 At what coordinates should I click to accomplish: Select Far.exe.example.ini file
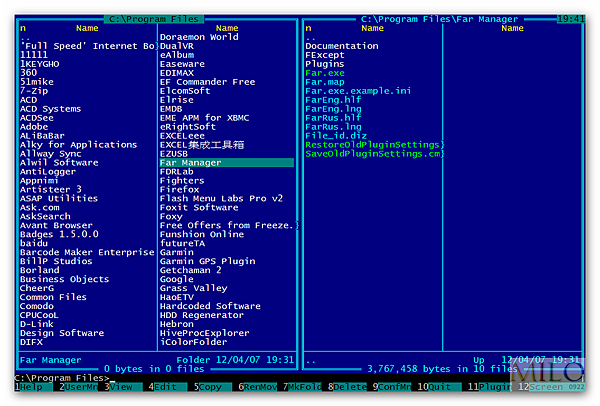tap(358, 91)
